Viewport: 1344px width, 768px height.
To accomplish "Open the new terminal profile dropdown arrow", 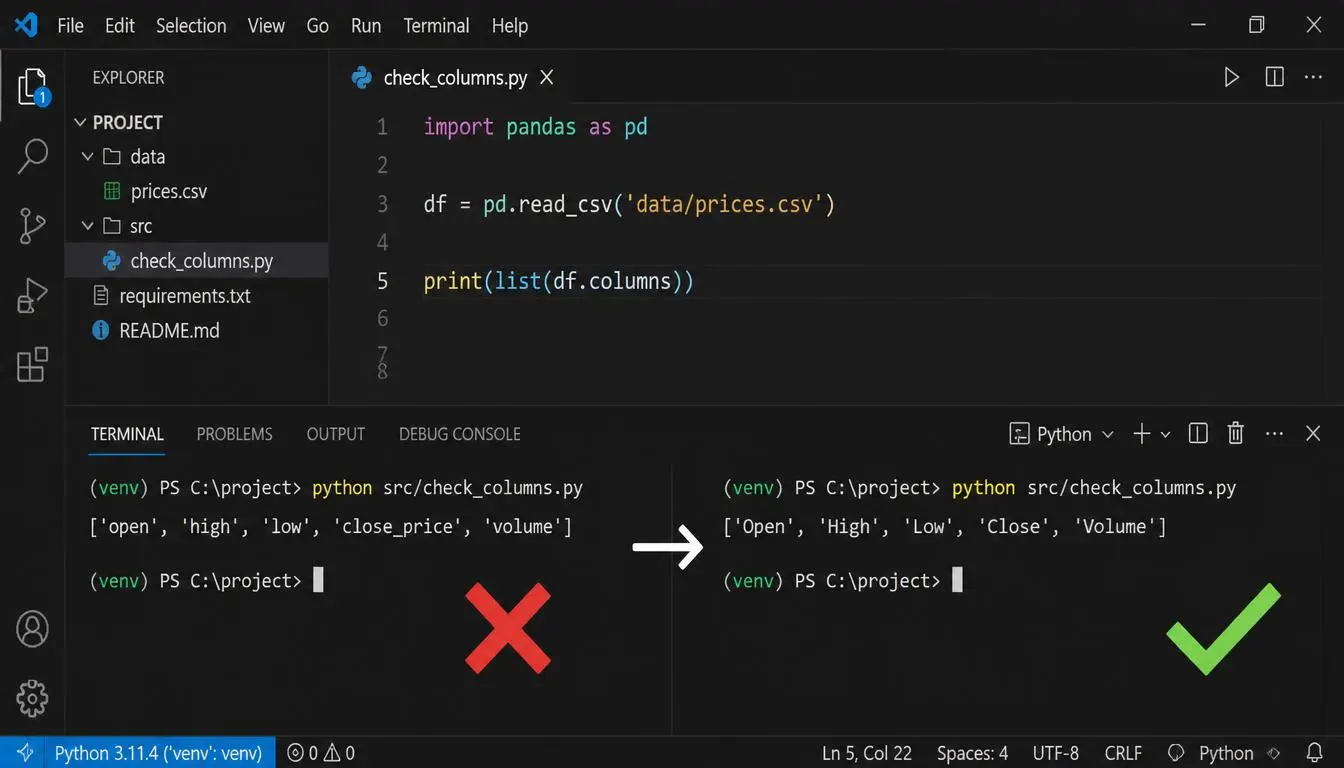I will click(1166, 434).
